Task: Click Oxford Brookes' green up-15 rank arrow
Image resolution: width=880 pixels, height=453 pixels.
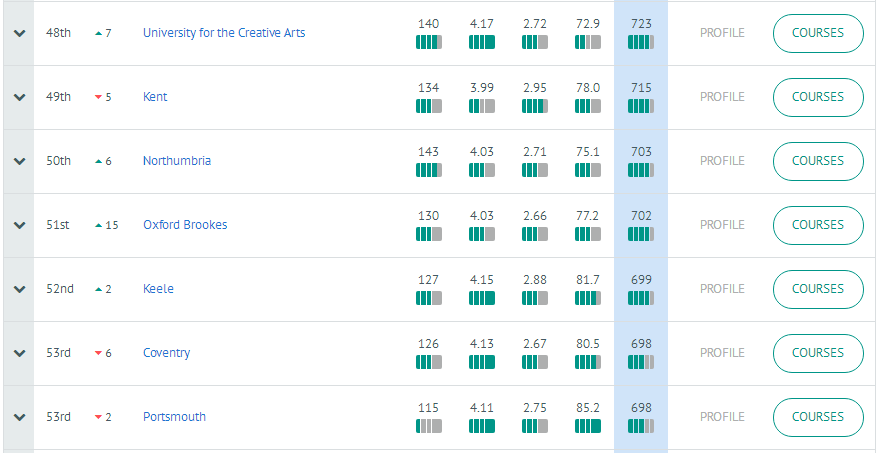Action: [99, 225]
